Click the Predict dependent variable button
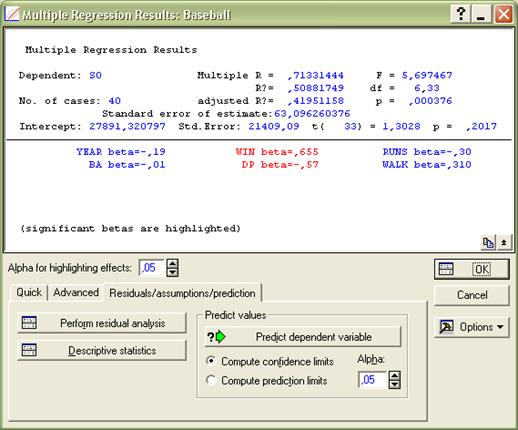Viewport: 518px width, 430px height. (x=303, y=337)
